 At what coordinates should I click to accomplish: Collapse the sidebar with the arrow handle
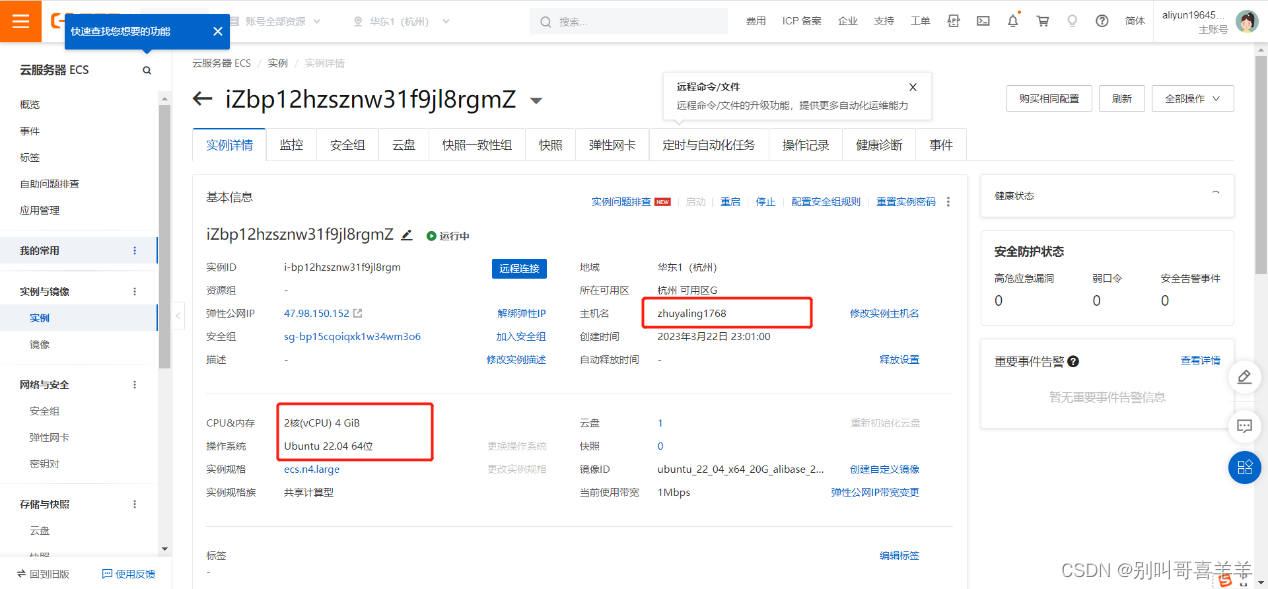coord(178,316)
